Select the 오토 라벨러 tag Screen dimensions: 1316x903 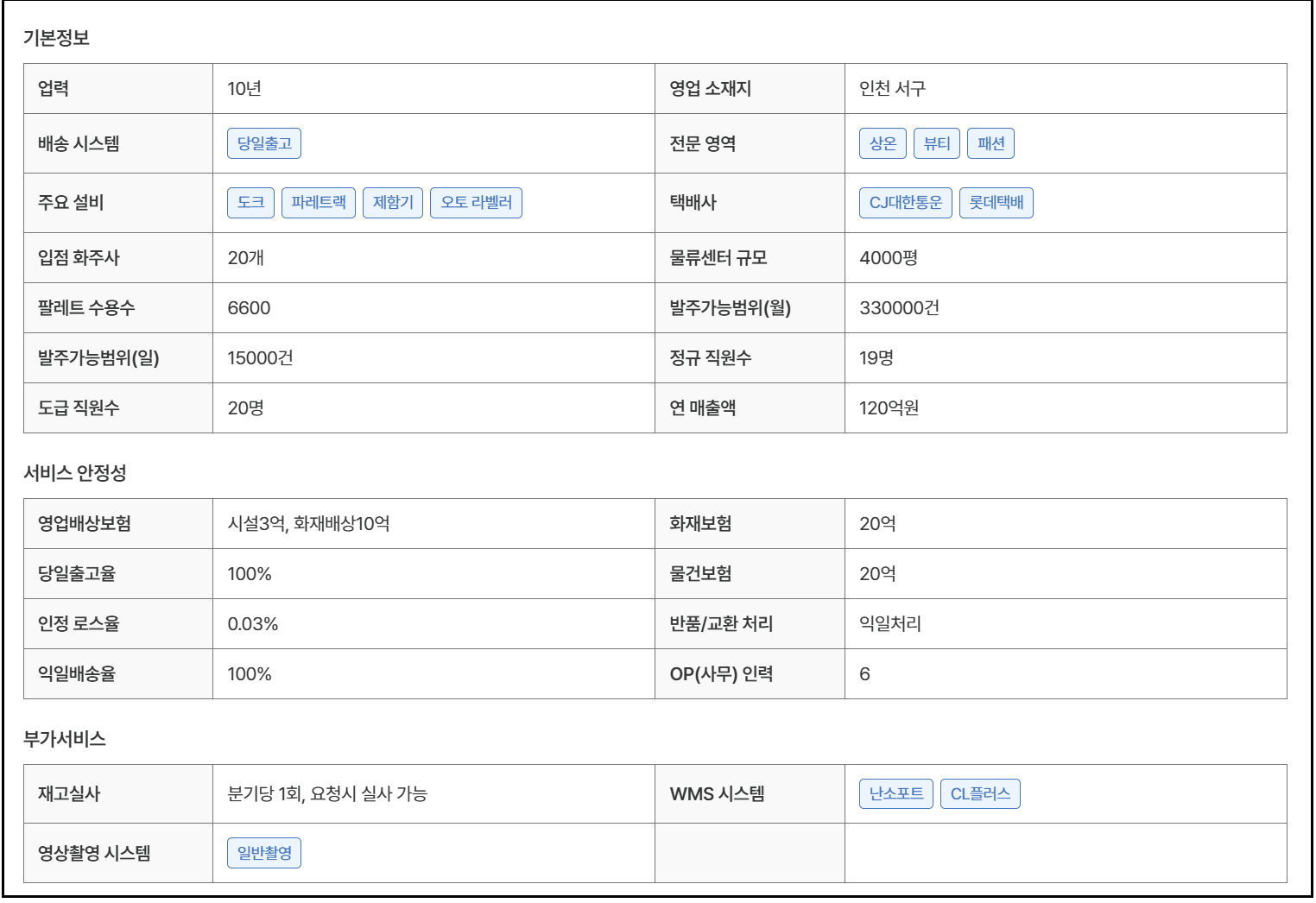click(476, 203)
